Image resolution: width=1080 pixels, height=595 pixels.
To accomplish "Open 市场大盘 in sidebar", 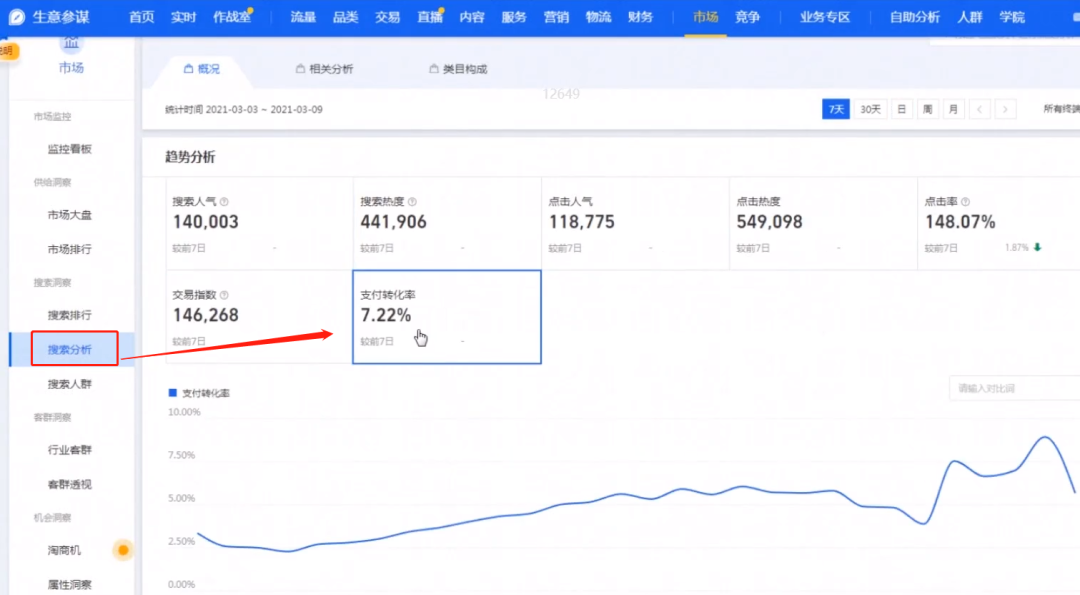I will click(x=70, y=215).
